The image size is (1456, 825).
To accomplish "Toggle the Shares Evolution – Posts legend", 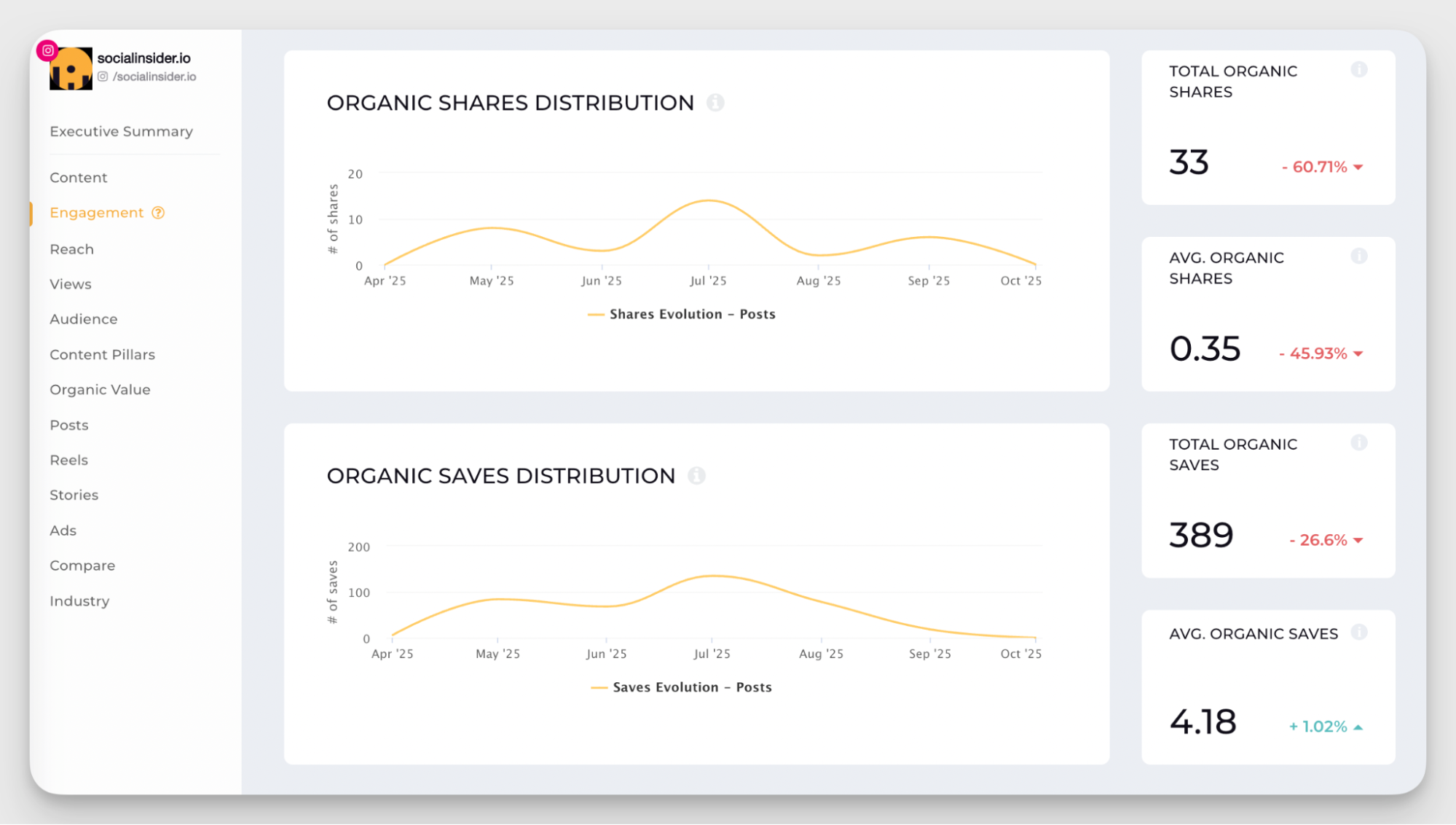I will pos(682,314).
